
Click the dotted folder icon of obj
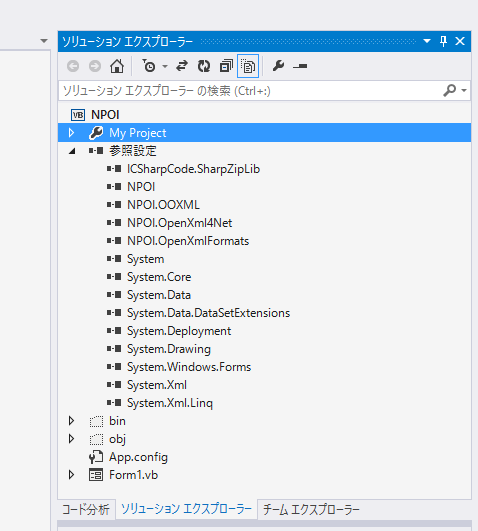pyautogui.click(x=96, y=439)
